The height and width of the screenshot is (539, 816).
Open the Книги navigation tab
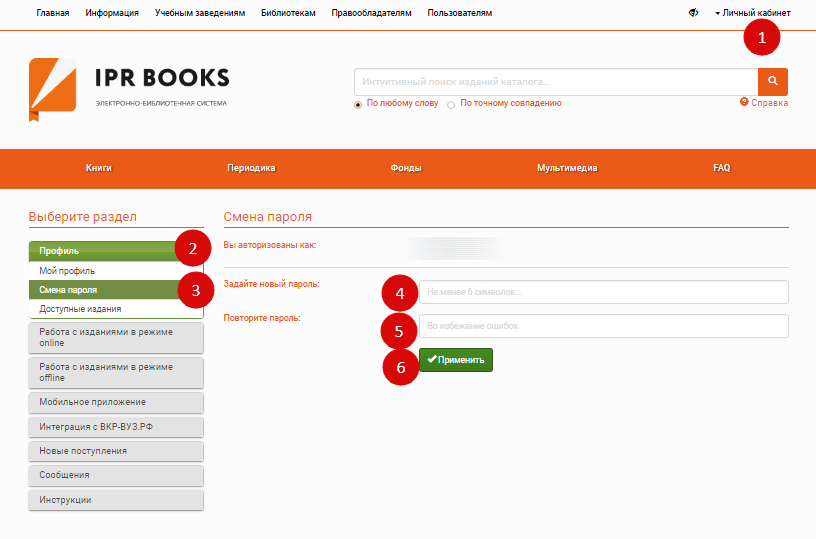pos(99,168)
